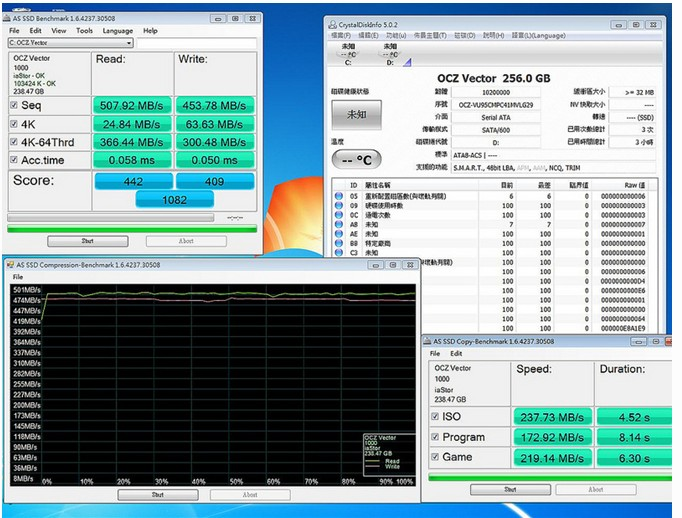Toggle the Game copy test checkbox

click(435, 457)
